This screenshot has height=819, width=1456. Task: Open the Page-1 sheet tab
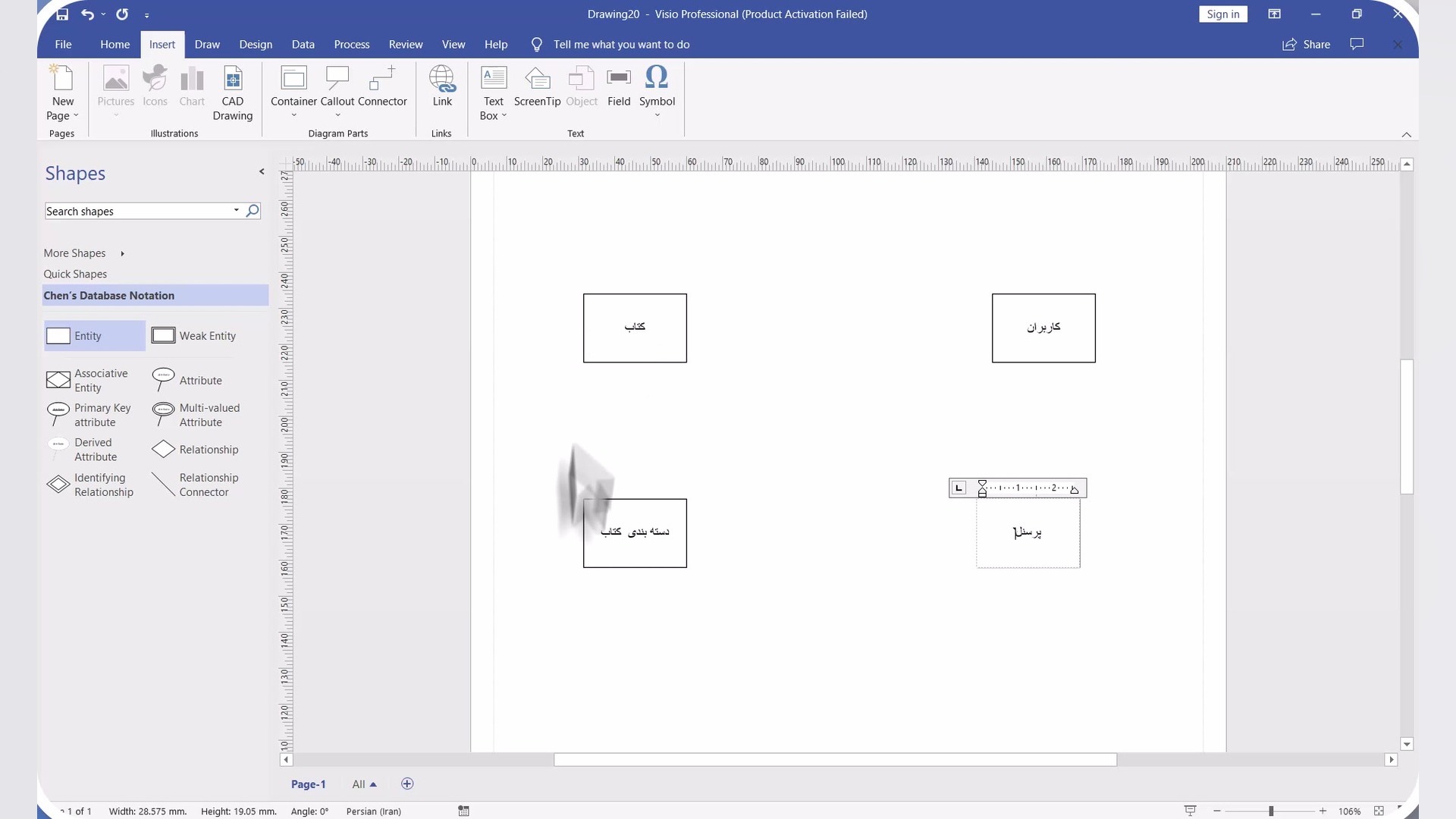[308, 784]
